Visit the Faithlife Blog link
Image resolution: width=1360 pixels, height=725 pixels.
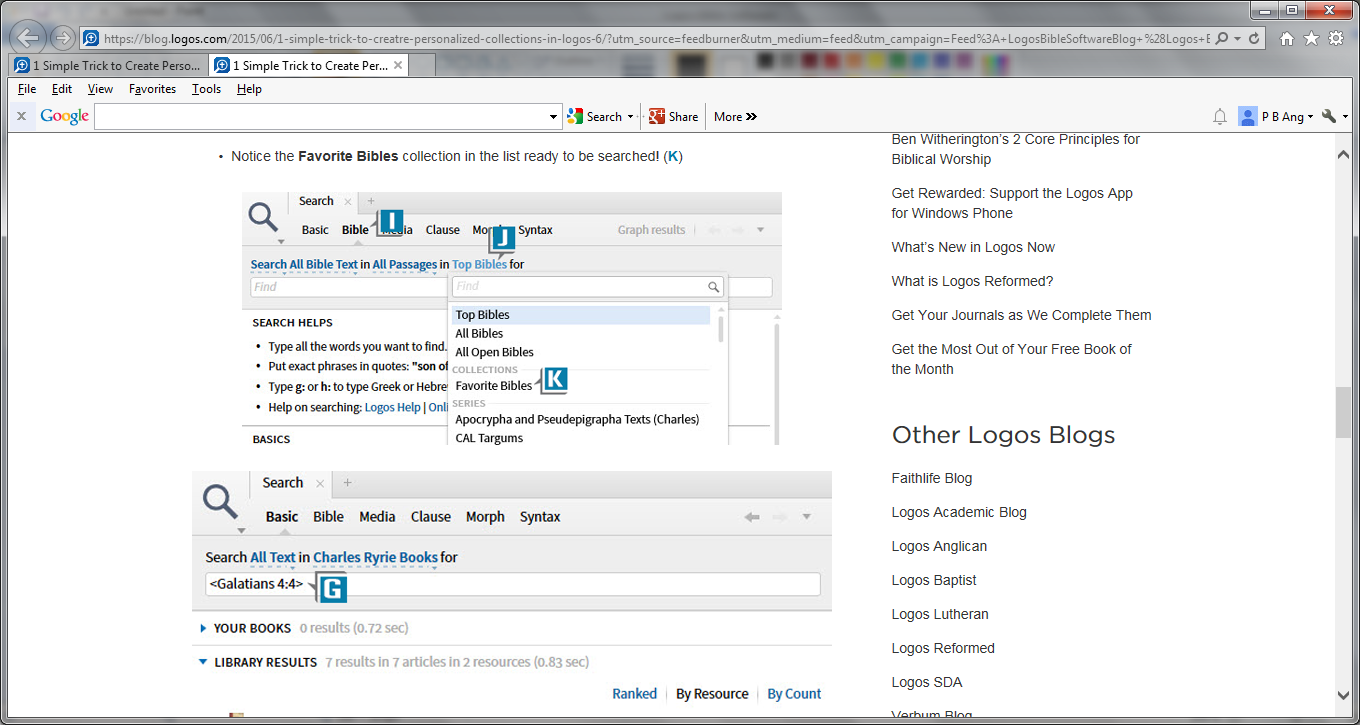coord(931,478)
